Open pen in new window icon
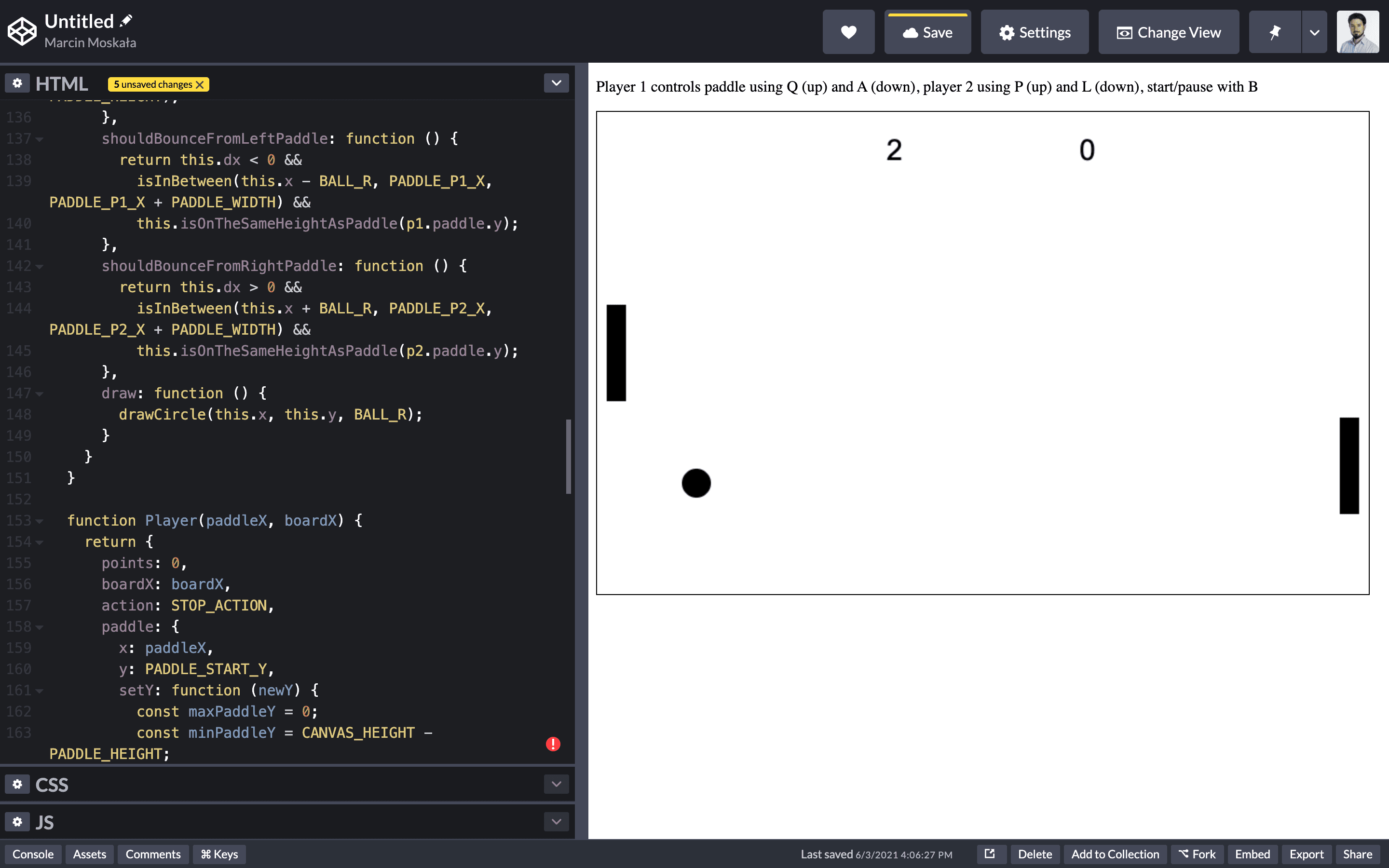Viewport: 1389px width, 868px height. click(x=990, y=854)
